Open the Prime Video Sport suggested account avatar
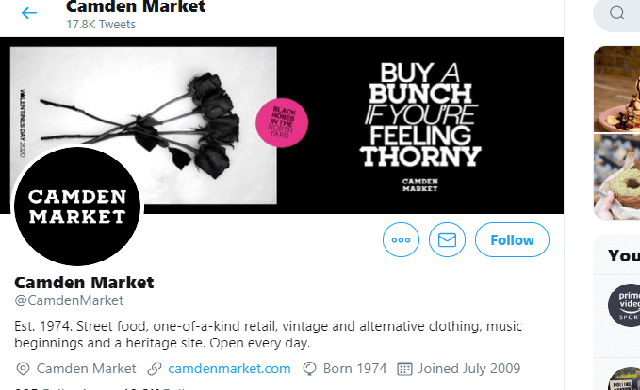The image size is (640, 390). coord(624,305)
